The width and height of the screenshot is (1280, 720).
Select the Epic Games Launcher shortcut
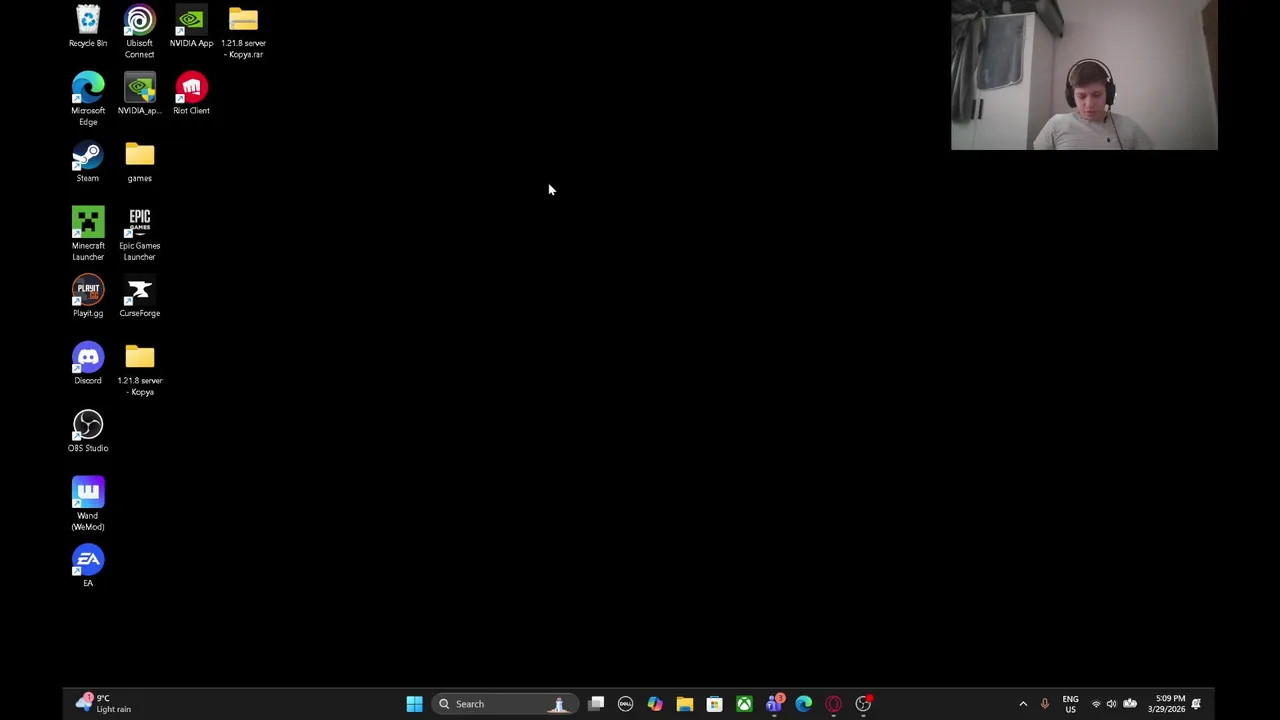pos(140,234)
